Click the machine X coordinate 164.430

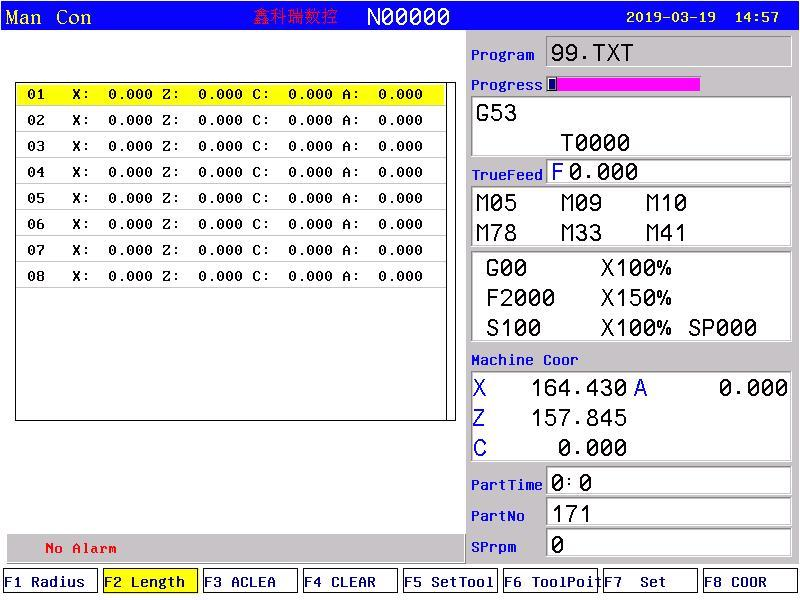(579, 388)
